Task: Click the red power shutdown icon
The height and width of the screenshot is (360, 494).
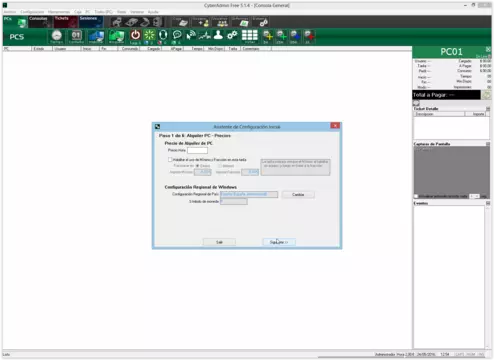Action: coord(135,36)
